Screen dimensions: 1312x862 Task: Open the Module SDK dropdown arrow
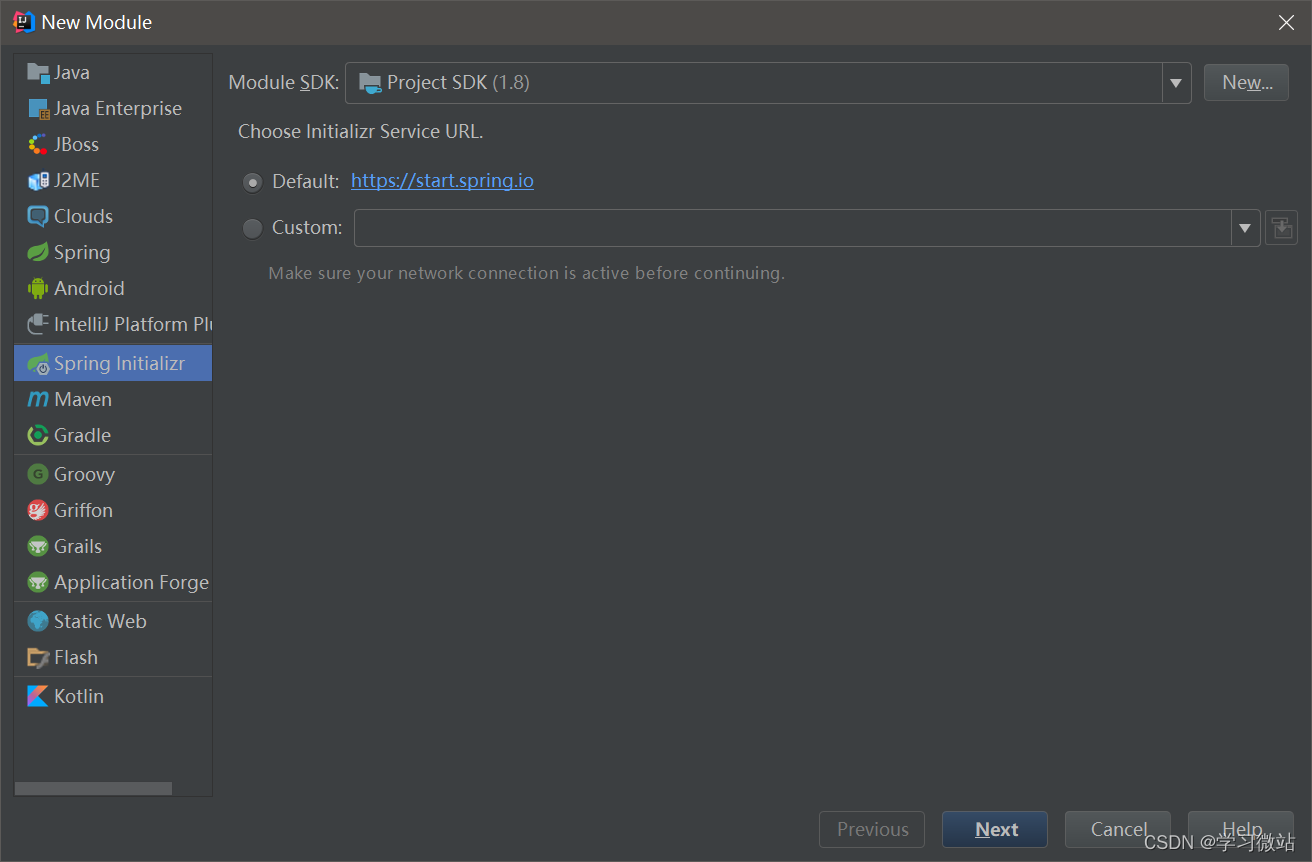click(1176, 83)
